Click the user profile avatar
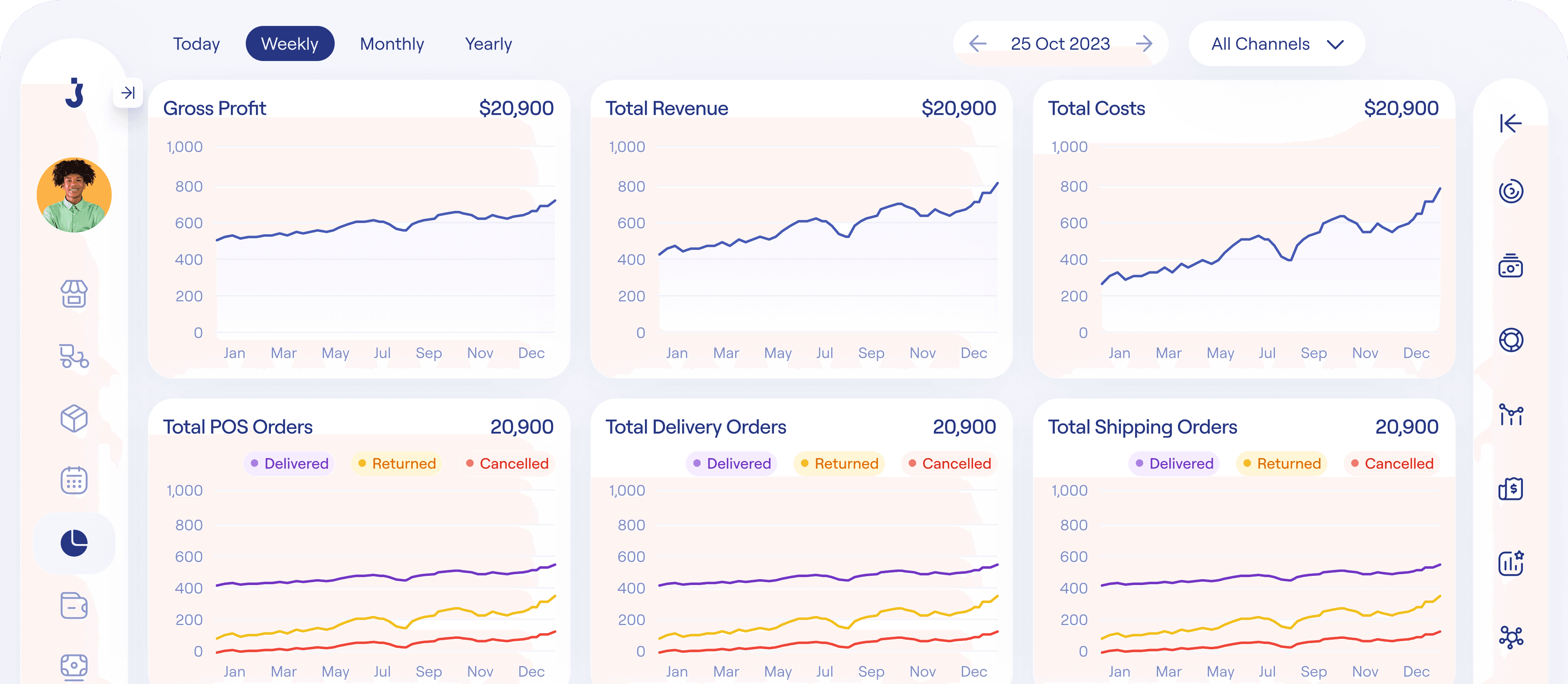 pos(73,194)
